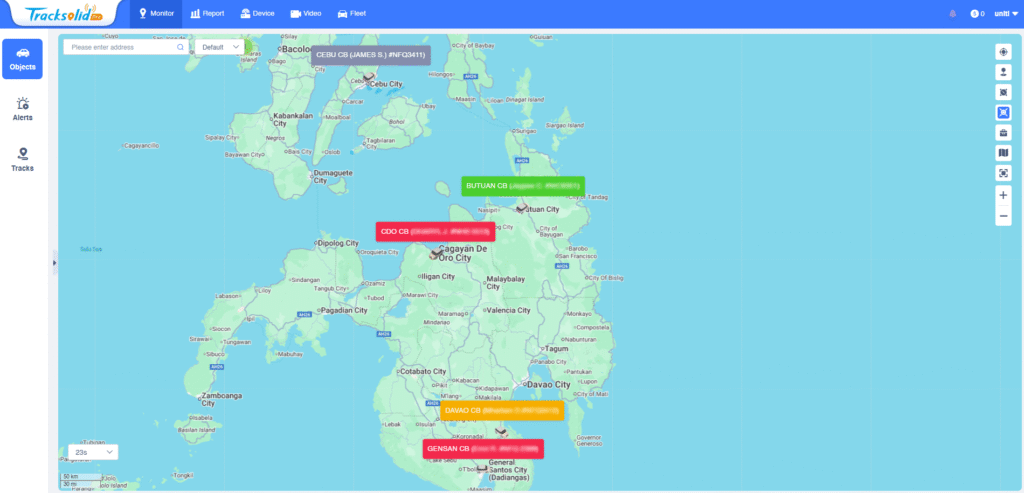Open the Objects panel in sidebar
This screenshot has height=493, width=1024.
[x=22, y=59]
